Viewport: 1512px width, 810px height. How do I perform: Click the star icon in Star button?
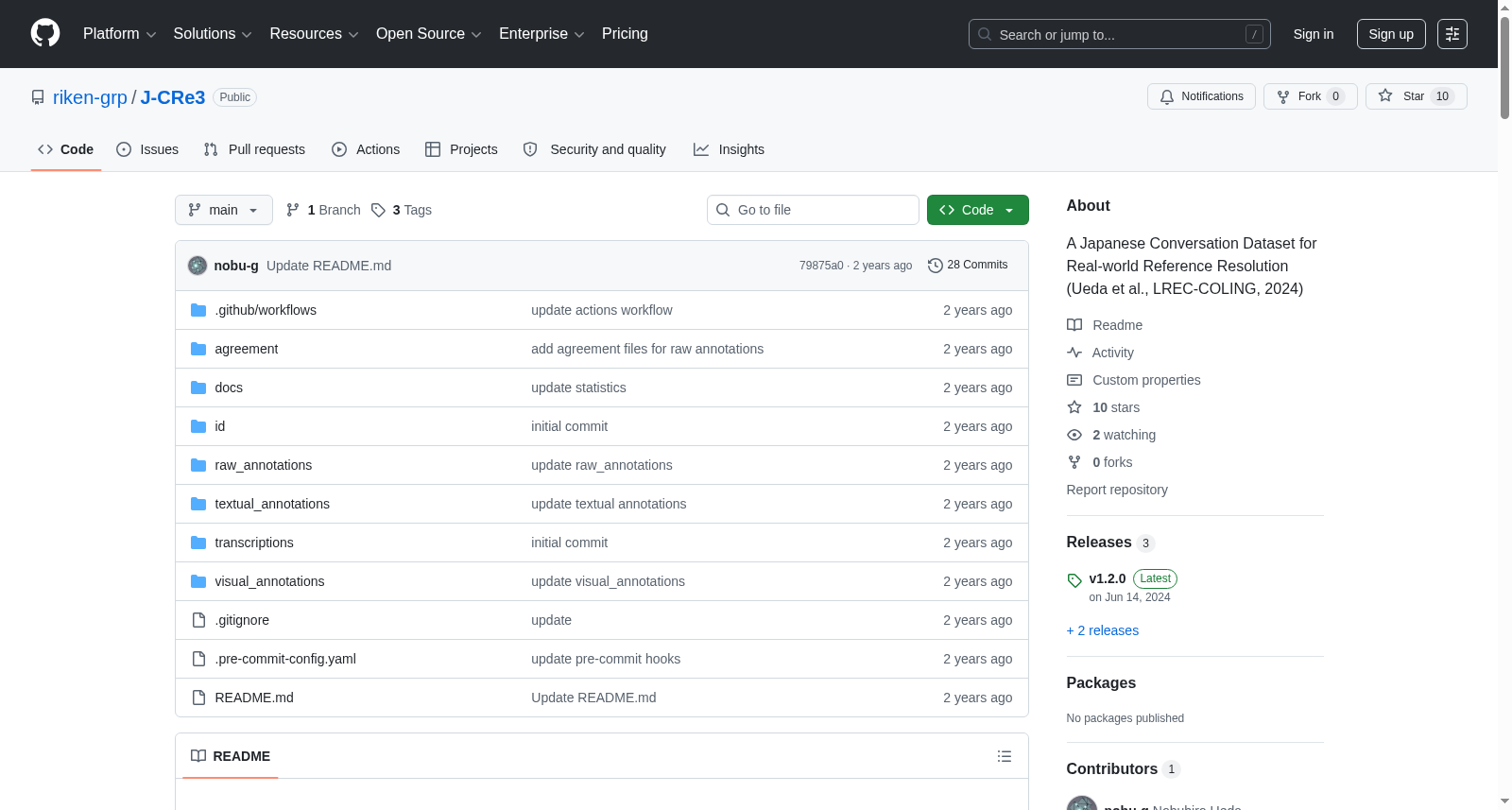point(1385,95)
